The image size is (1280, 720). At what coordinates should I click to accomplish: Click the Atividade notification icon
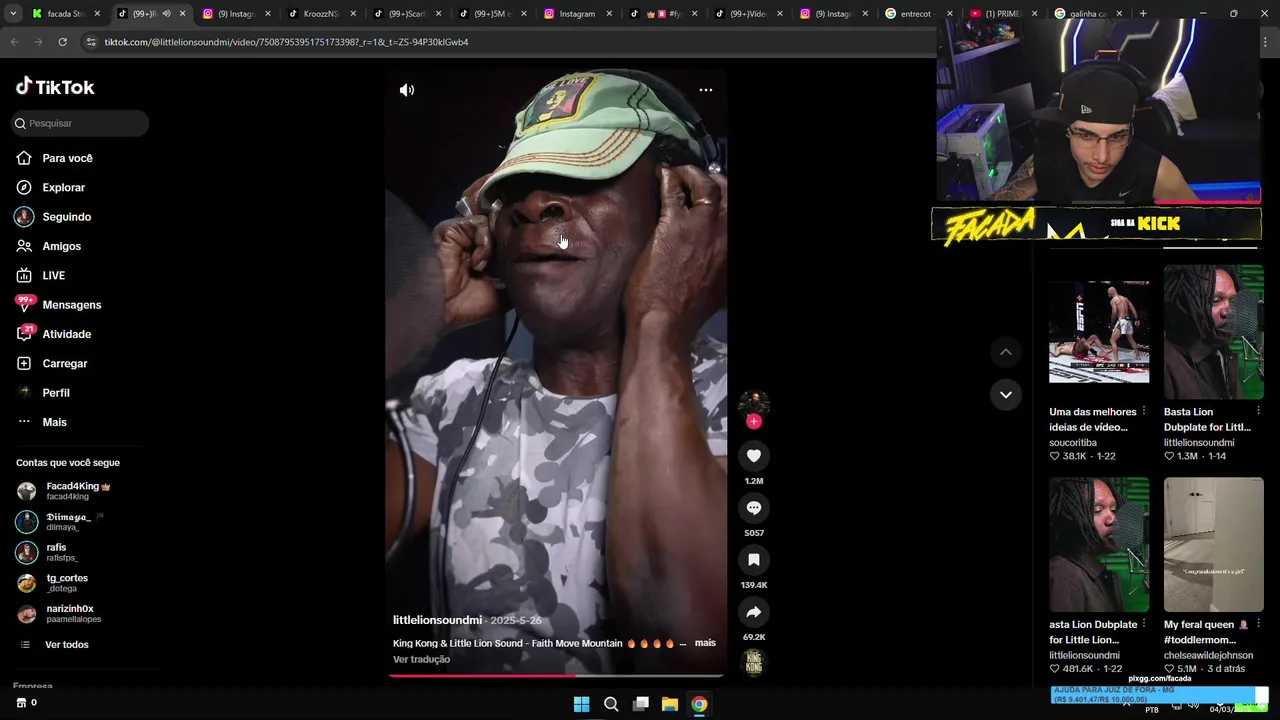(24, 334)
